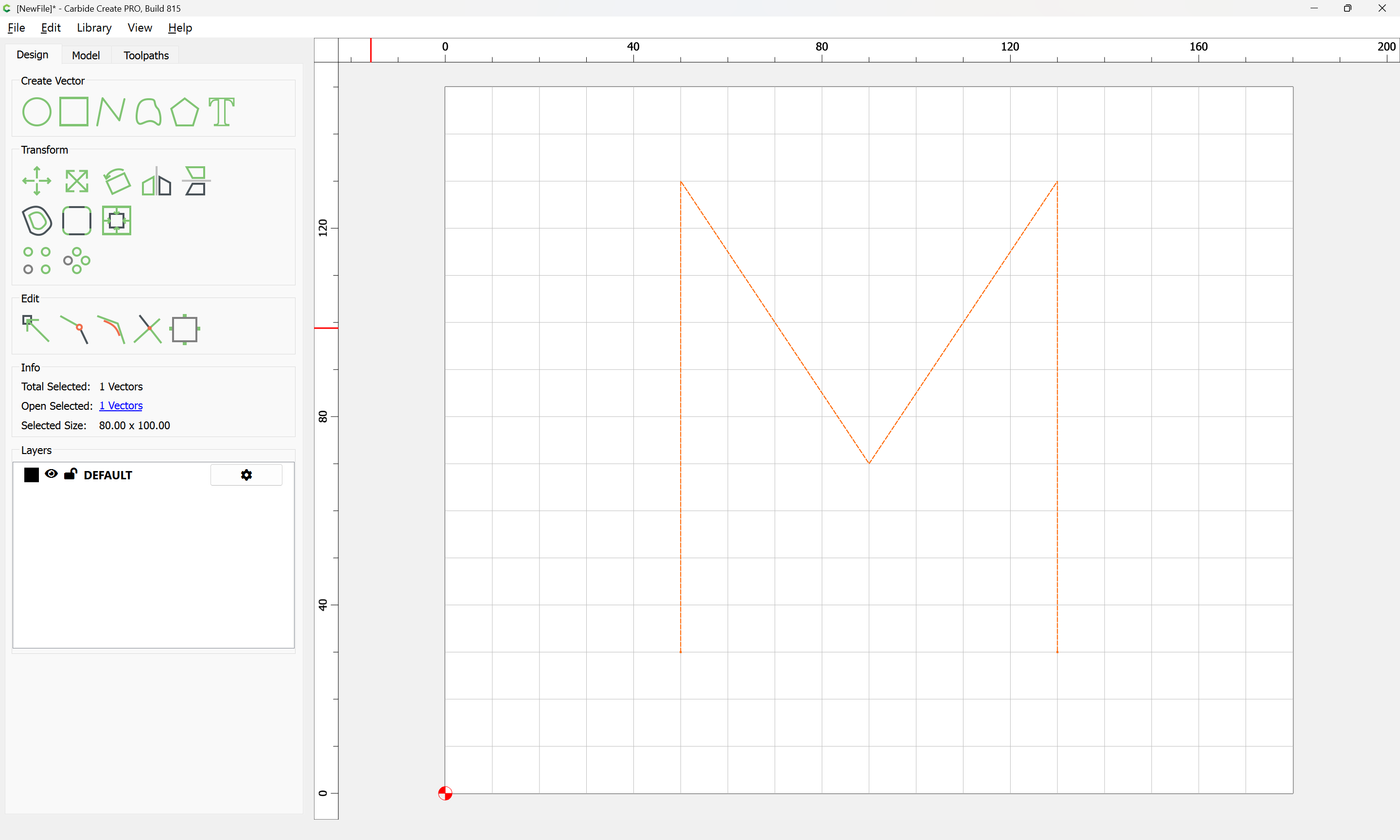Select the Text vector tool
This screenshot has width=1400, height=840.
coord(221,111)
